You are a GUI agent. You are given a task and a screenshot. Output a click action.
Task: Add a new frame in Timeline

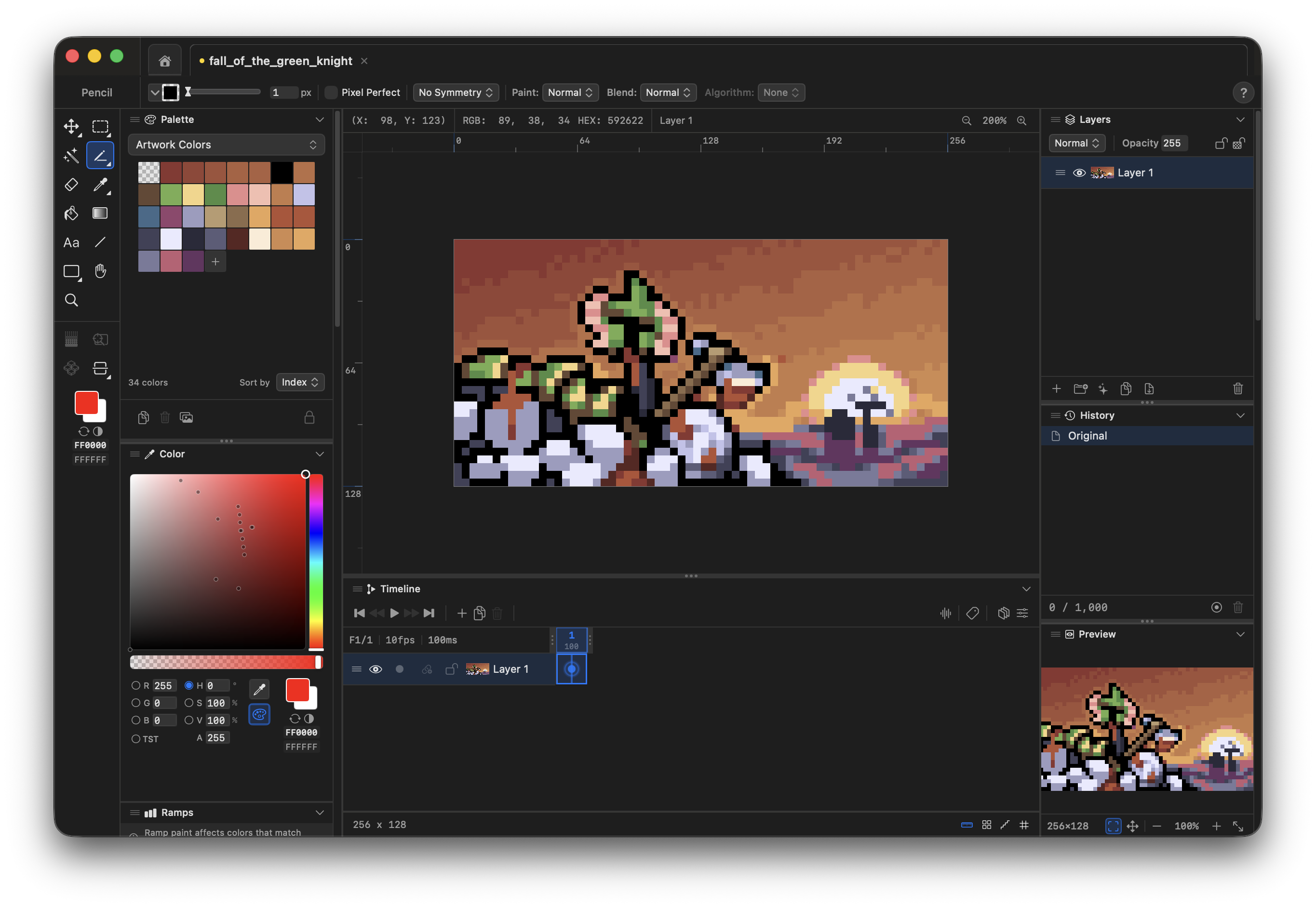(461, 614)
